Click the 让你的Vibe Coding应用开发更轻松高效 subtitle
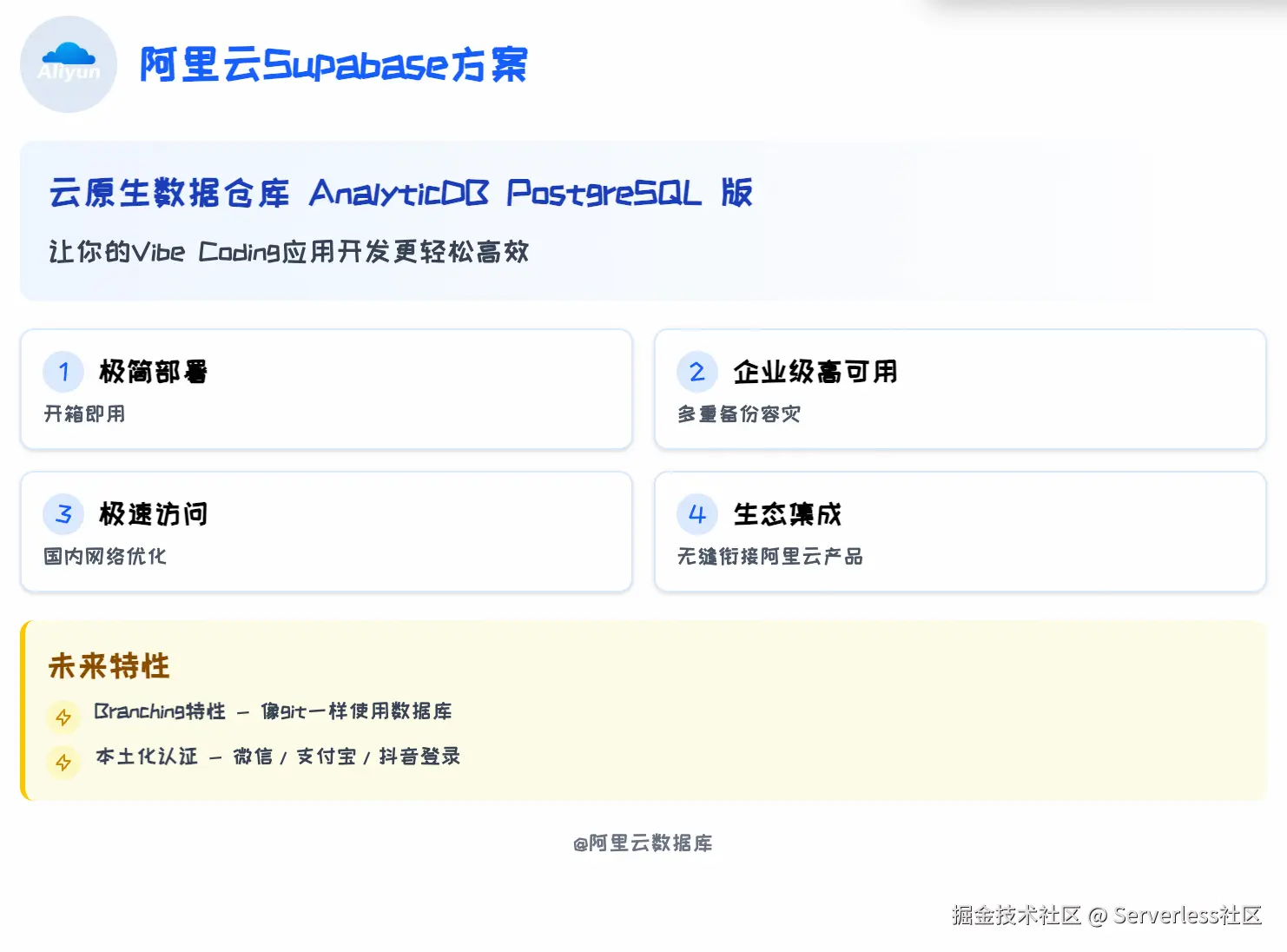The height and width of the screenshot is (952, 1287). (x=288, y=252)
